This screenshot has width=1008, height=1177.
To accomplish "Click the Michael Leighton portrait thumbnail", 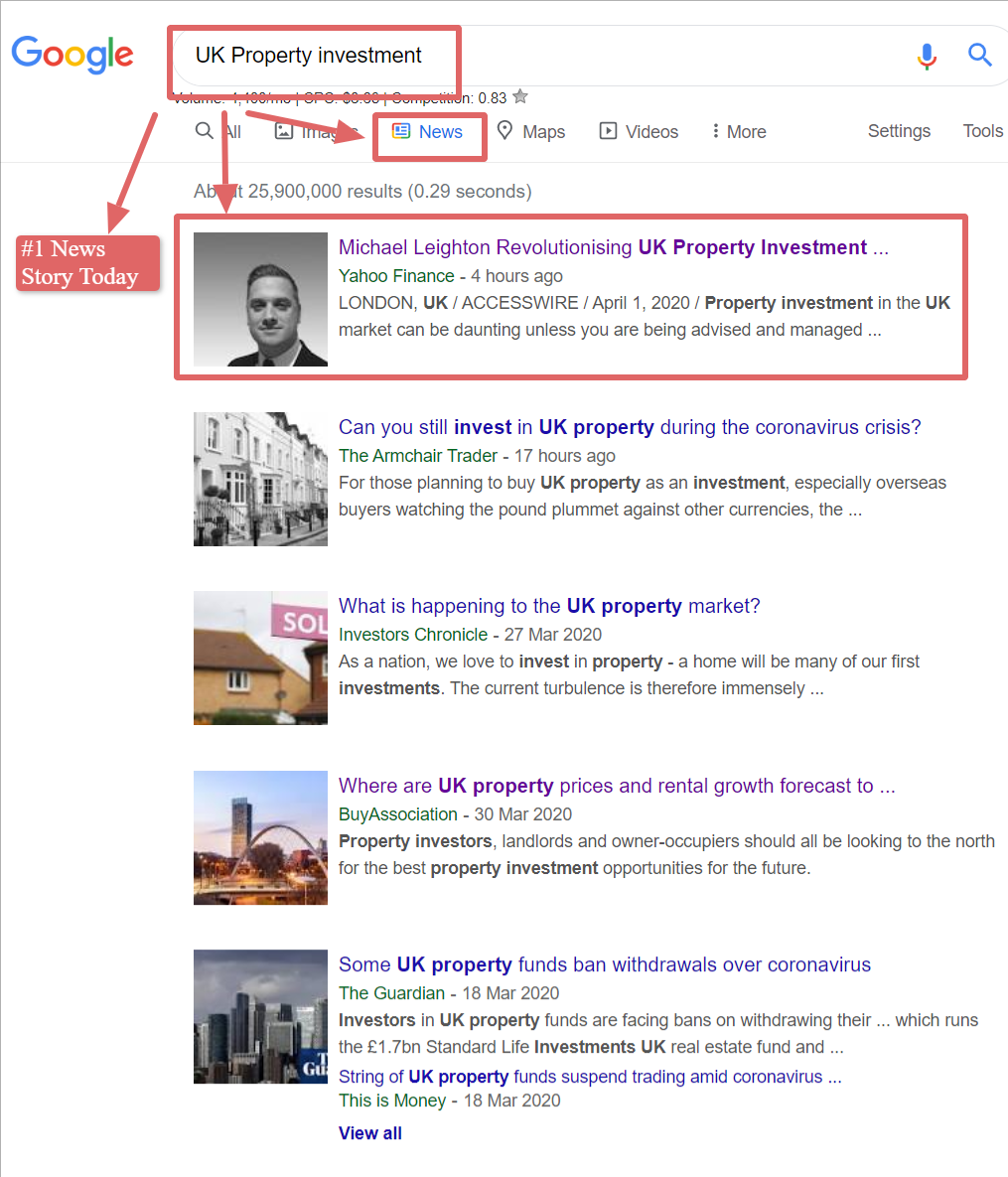I will click(x=260, y=299).
